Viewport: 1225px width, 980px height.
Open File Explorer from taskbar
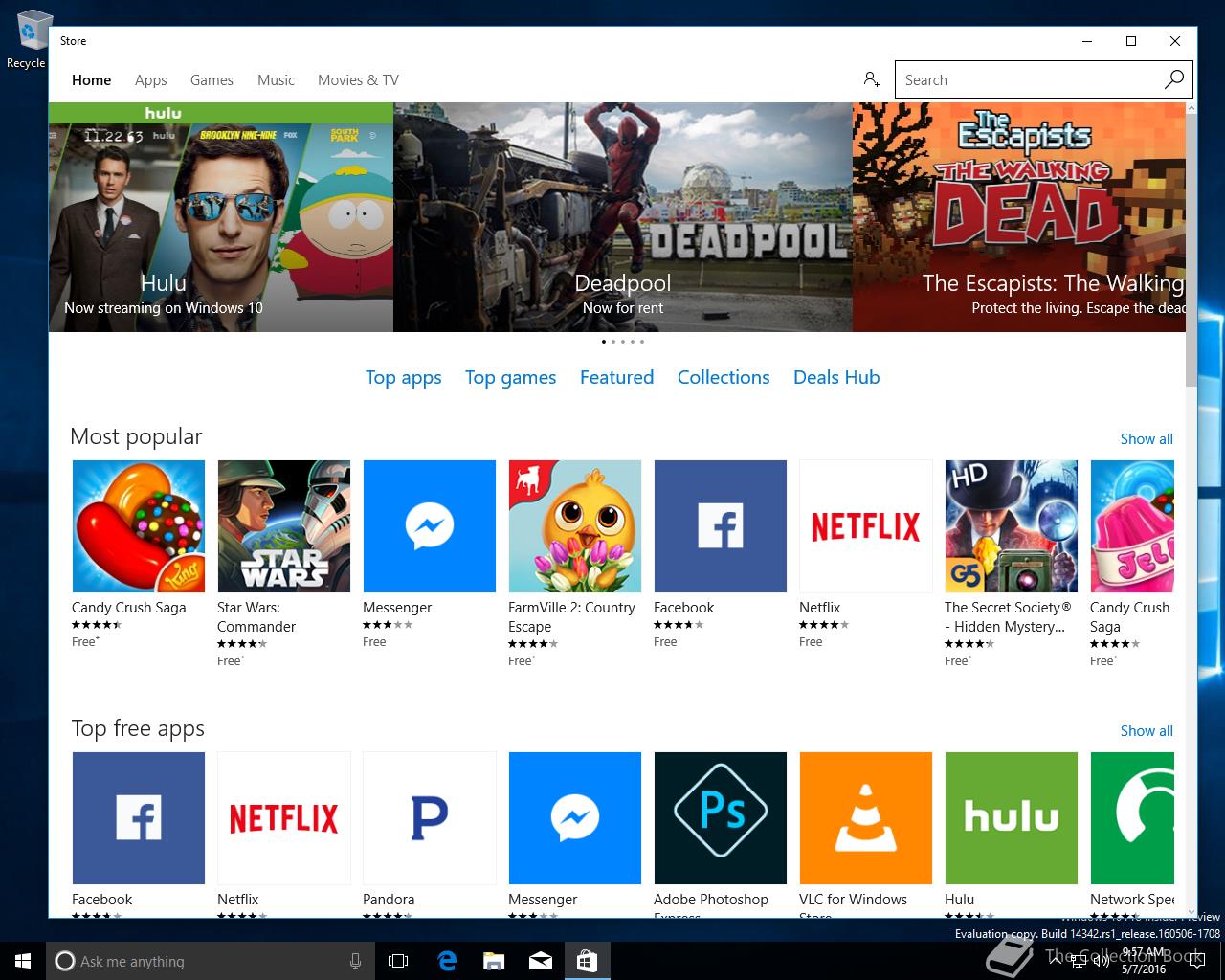coord(494,961)
